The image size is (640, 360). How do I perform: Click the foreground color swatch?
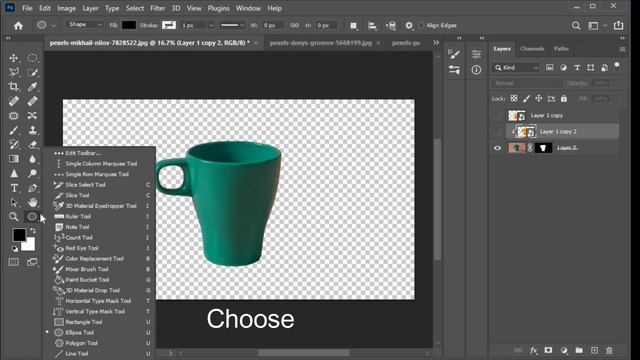[x=19, y=235]
